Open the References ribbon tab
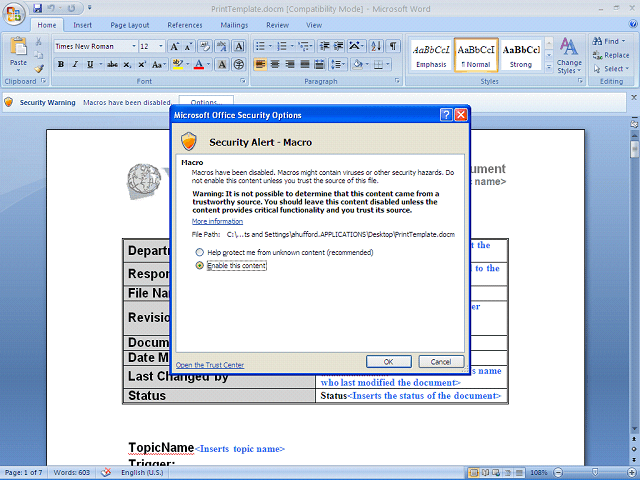 point(185,25)
